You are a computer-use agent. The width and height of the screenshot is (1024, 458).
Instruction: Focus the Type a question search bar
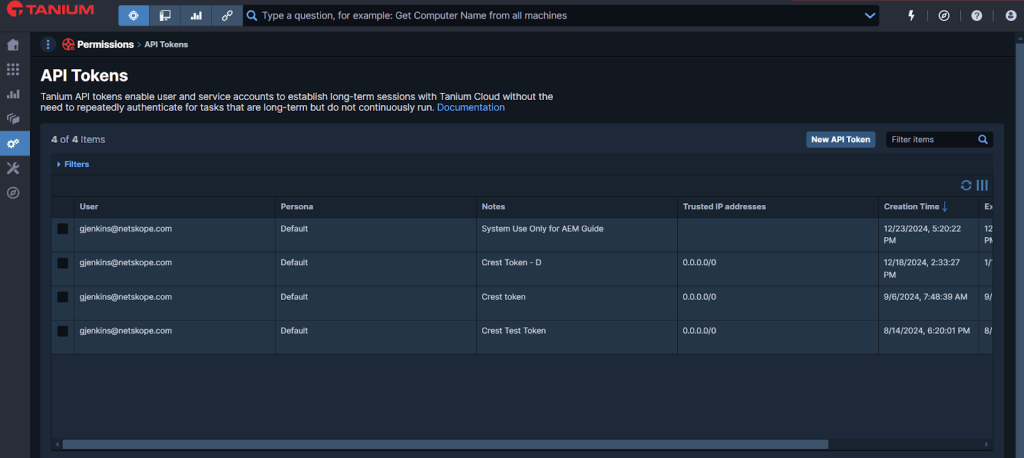[x=560, y=16]
